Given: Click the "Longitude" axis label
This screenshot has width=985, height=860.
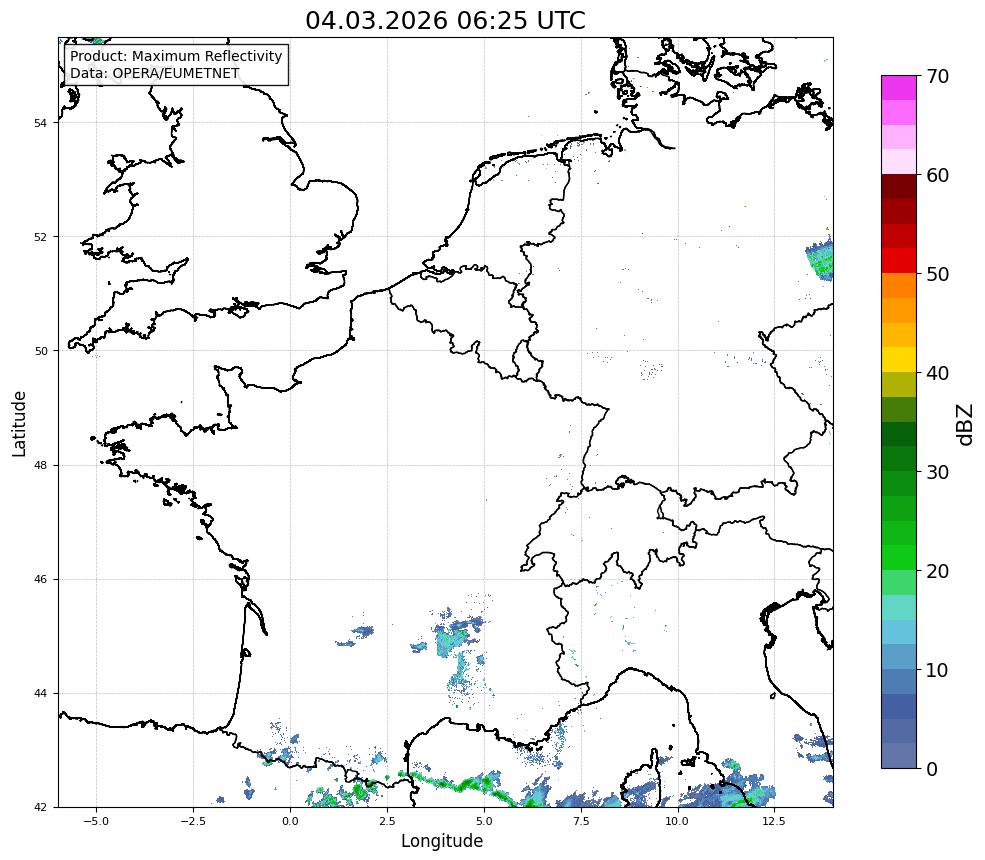Looking at the screenshot, I should click(442, 841).
